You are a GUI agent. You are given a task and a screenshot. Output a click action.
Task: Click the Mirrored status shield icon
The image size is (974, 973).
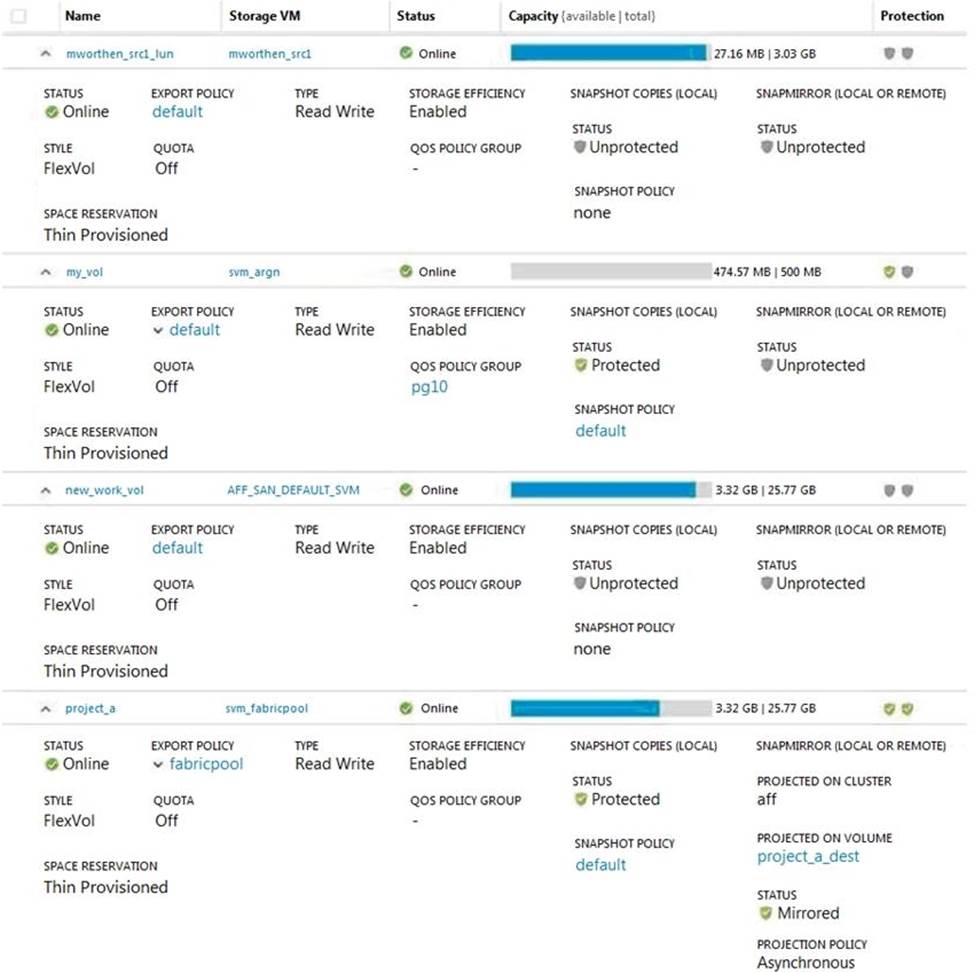coord(766,913)
